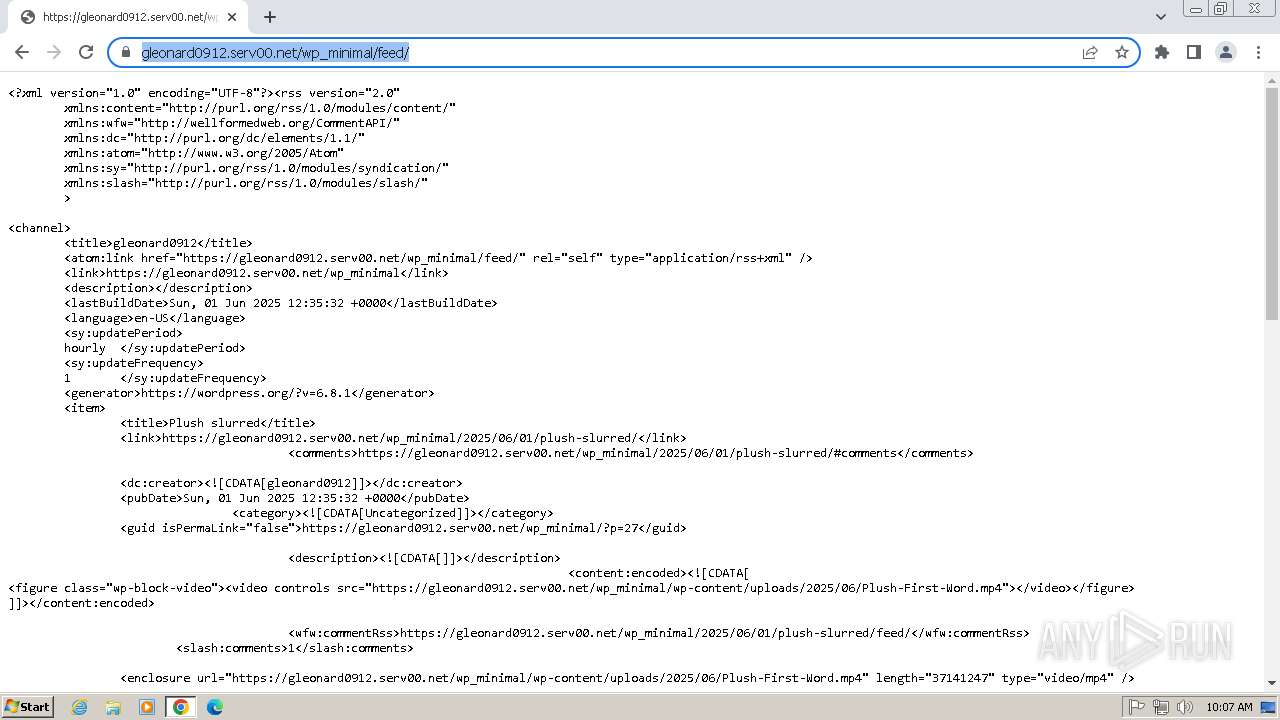Screen dimensions: 1280x720
Task: Click the <channel> opening tag
Action: point(39,228)
